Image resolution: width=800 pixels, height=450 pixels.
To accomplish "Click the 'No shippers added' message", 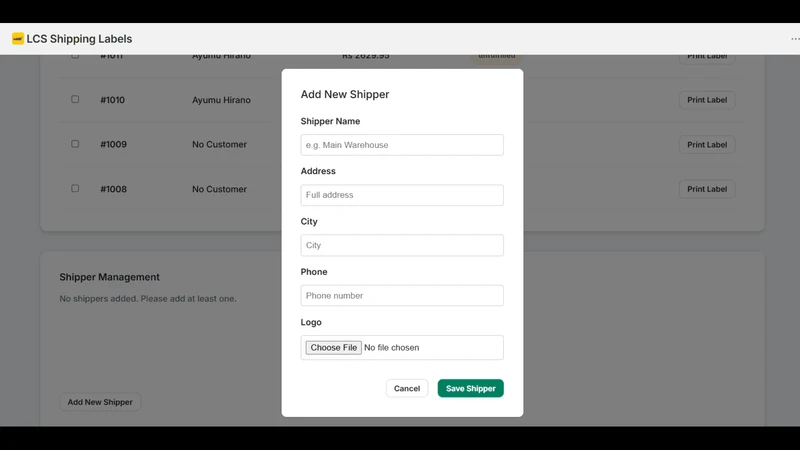I will (x=148, y=298).
